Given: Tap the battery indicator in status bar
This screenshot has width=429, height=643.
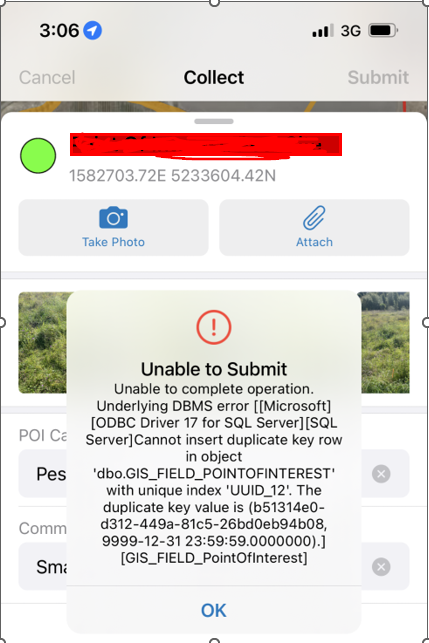Looking at the screenshot, I should (x=383, y=30).
